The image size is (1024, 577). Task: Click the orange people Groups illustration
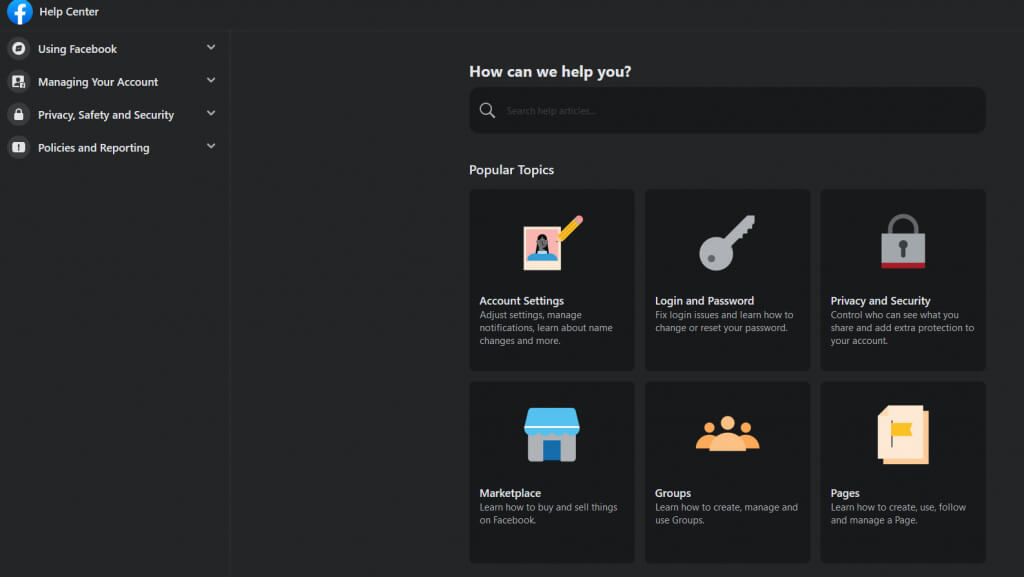(727, 434)
